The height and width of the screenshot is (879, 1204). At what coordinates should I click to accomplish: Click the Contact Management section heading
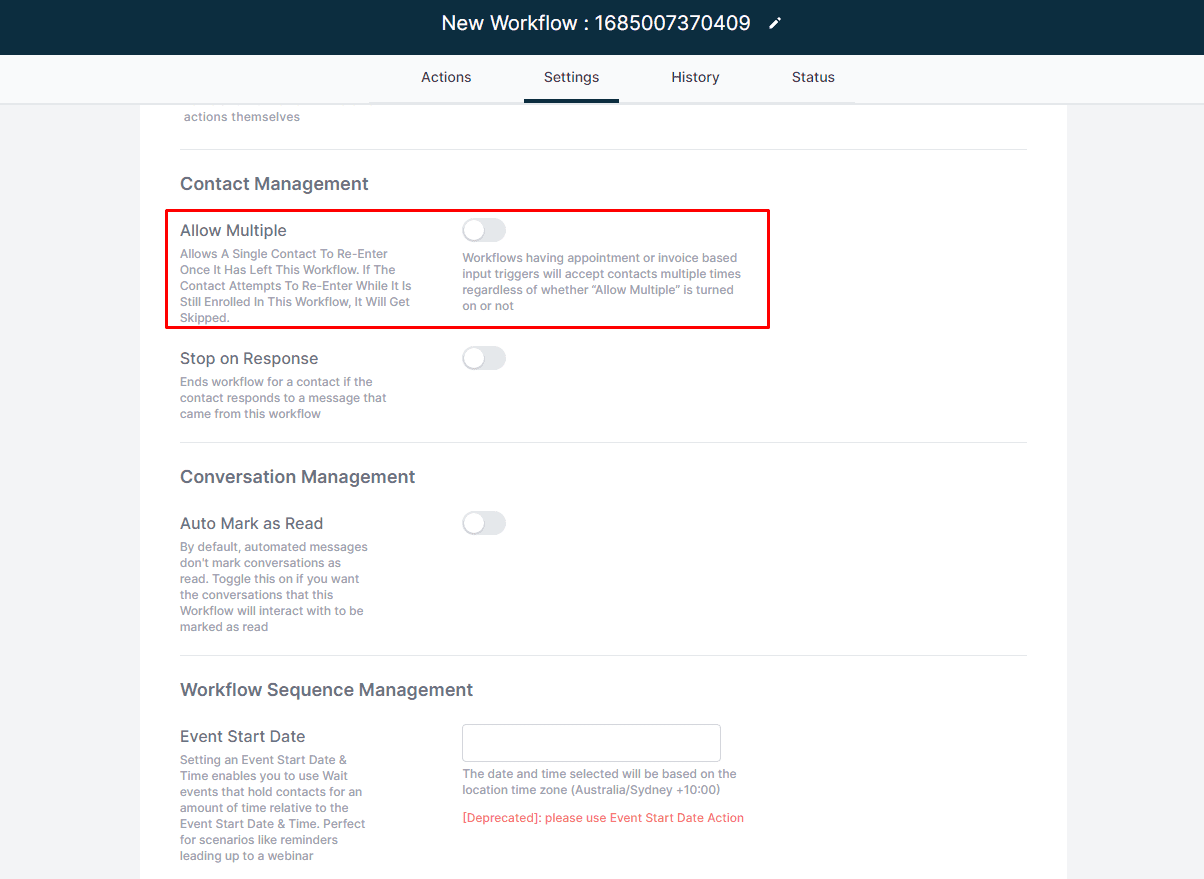click(274, 184)
